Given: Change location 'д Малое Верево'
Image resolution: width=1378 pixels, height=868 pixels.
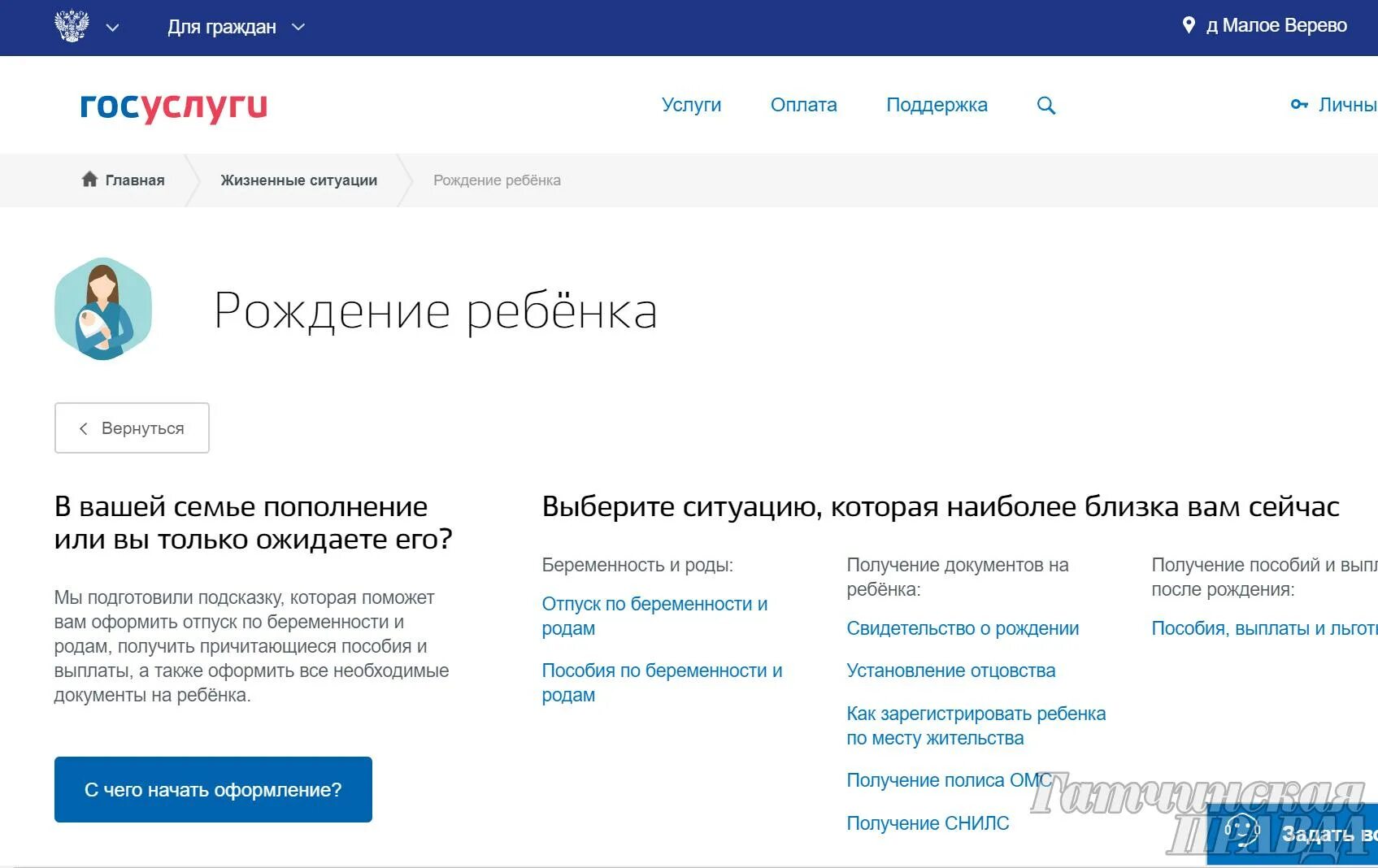Looking at the screenshot, I should [1276, 25].
